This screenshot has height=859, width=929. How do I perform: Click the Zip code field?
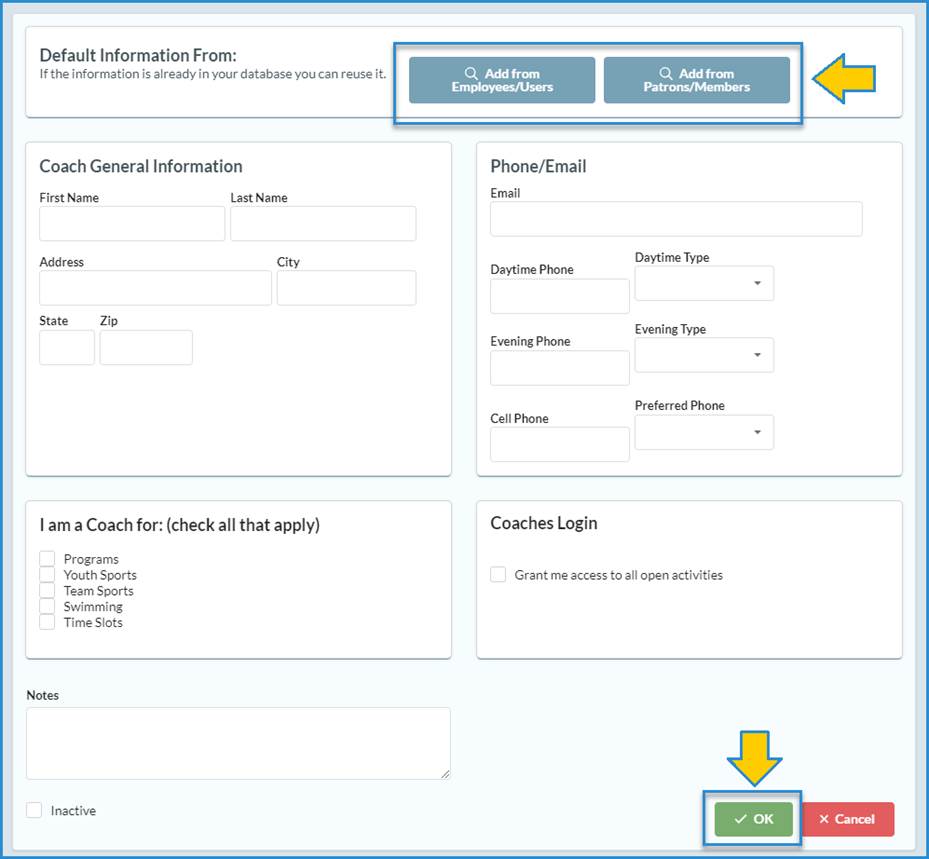click(x=146, y=347)
